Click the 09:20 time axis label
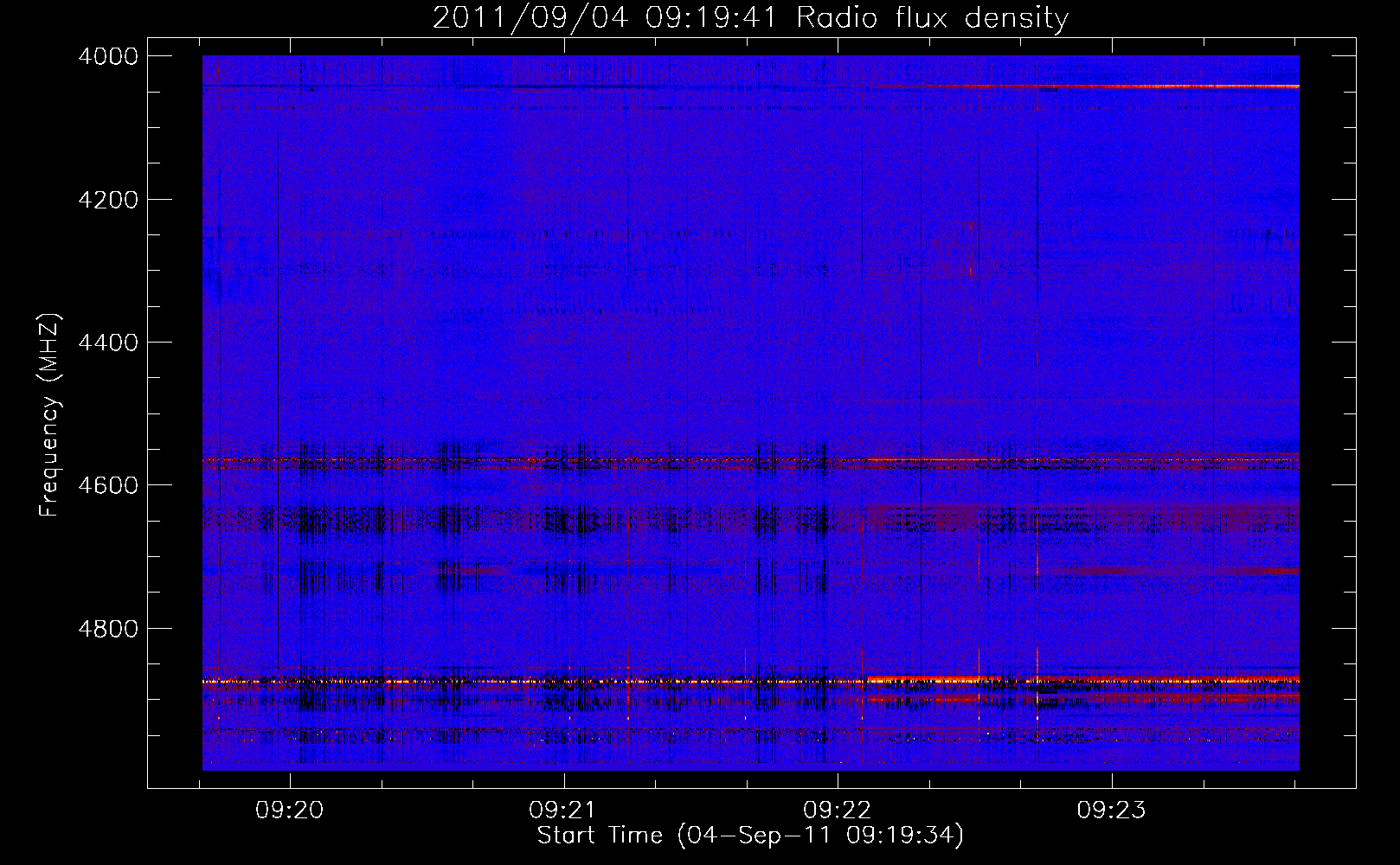1400x865 pixels. 290,810
